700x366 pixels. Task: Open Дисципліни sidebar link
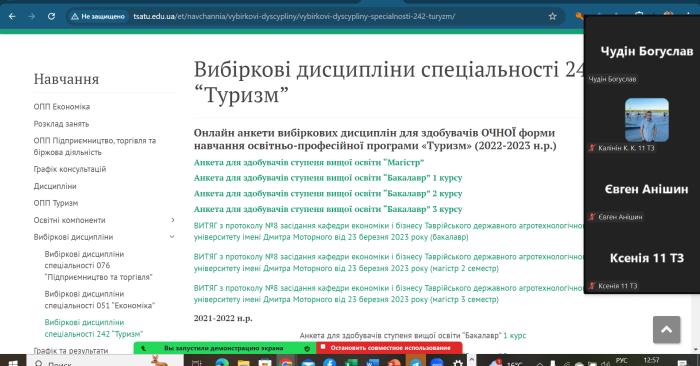[x=55, y=186]
